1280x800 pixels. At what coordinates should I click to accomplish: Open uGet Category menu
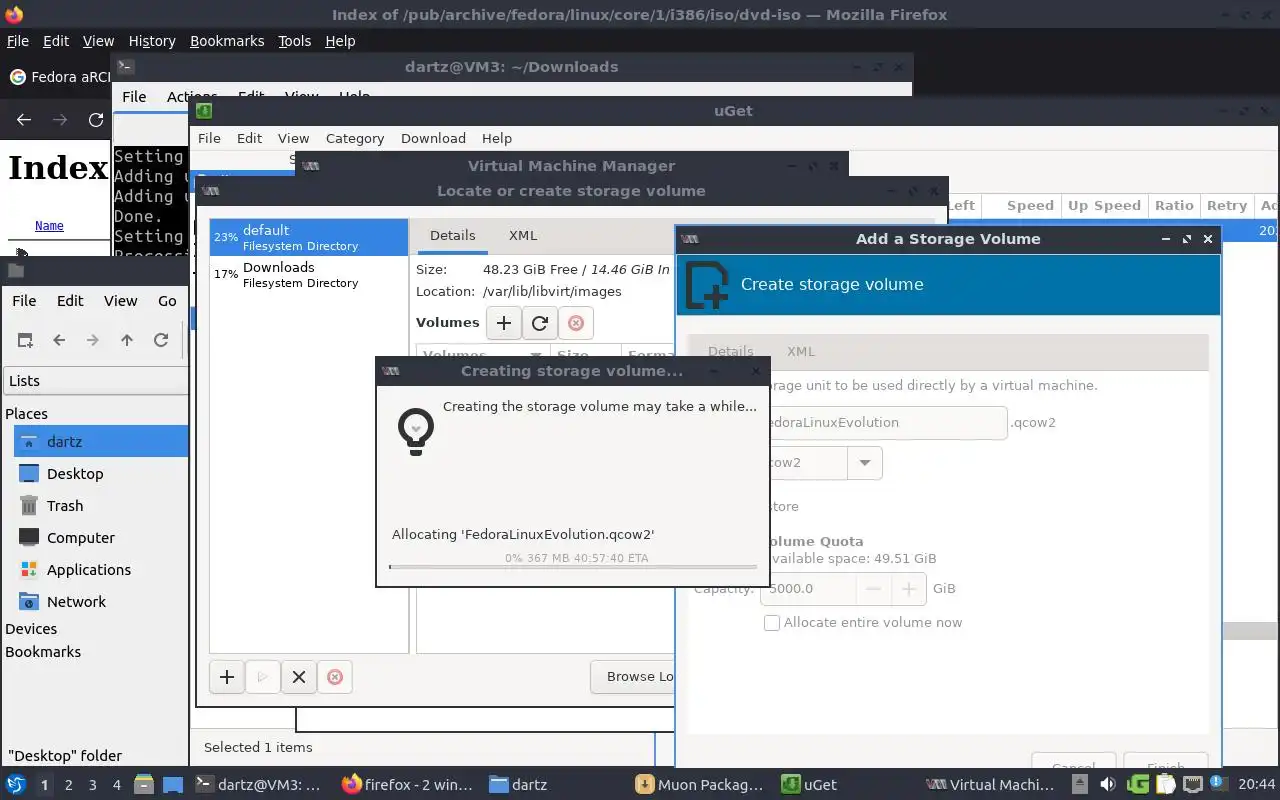(355, 138)
